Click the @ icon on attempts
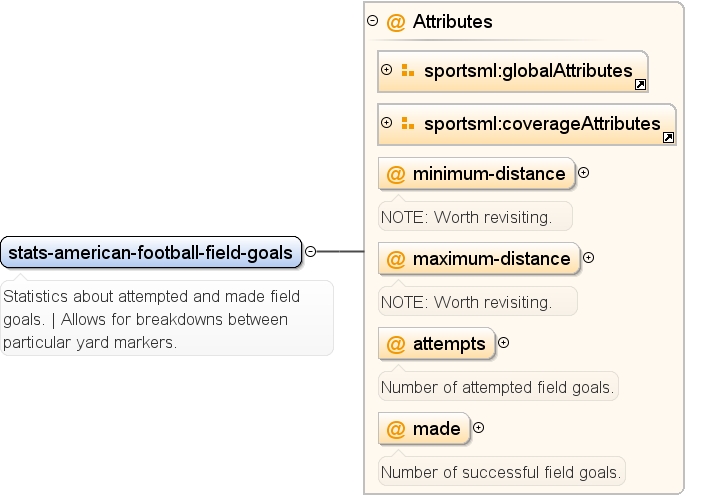Viewport: 702px width, 496px height. (396, 344)
